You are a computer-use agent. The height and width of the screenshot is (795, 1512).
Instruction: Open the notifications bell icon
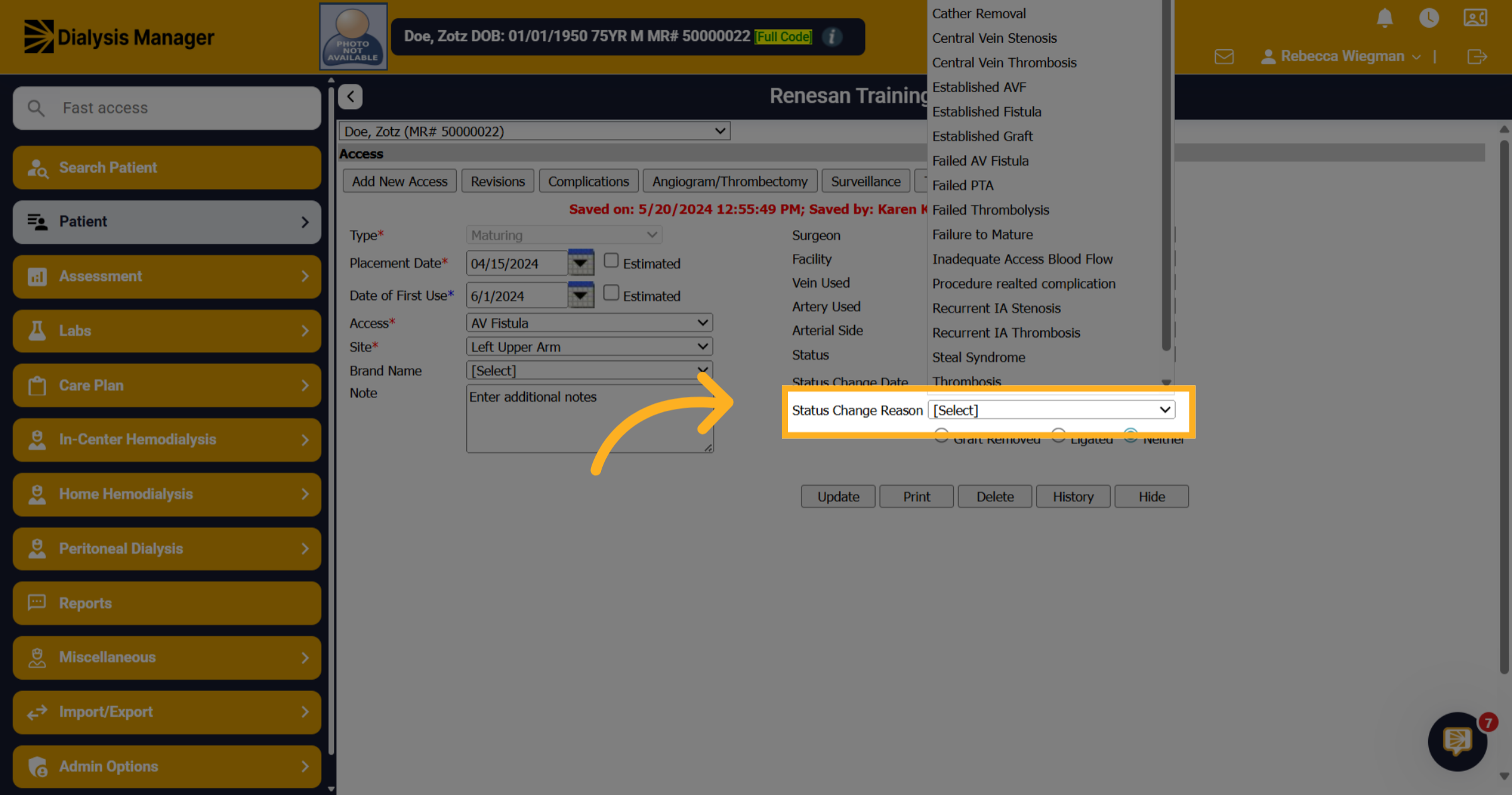1384,18
